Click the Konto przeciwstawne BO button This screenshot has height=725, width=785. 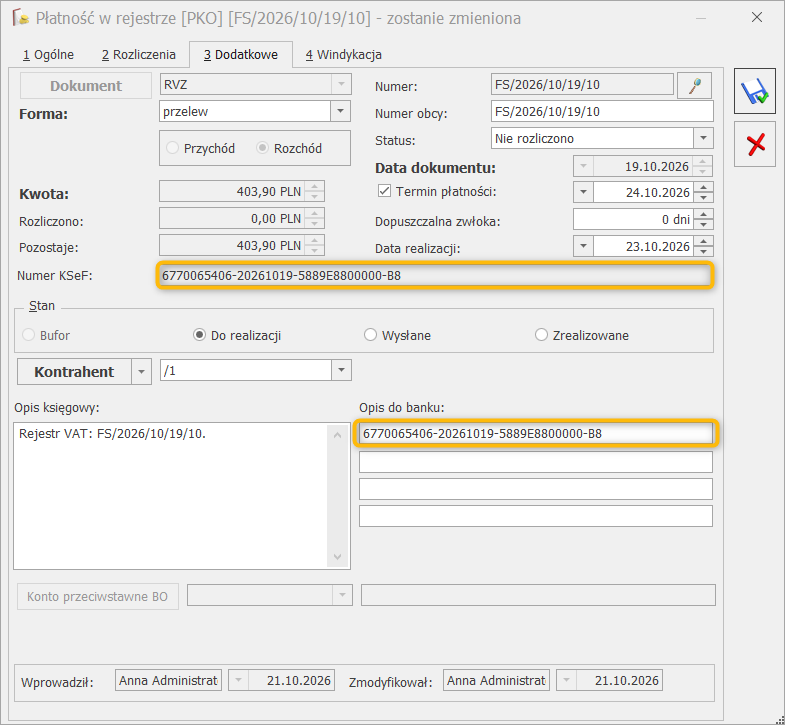click(x=98, y=596)
